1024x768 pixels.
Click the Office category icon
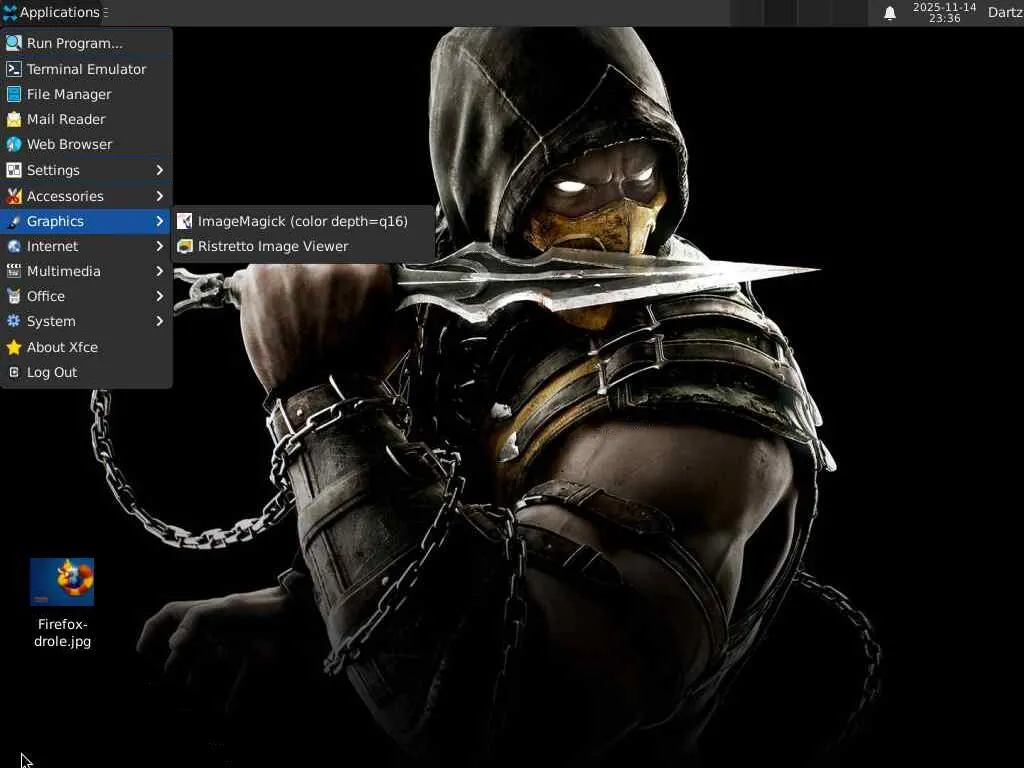(x=14, y=296)
